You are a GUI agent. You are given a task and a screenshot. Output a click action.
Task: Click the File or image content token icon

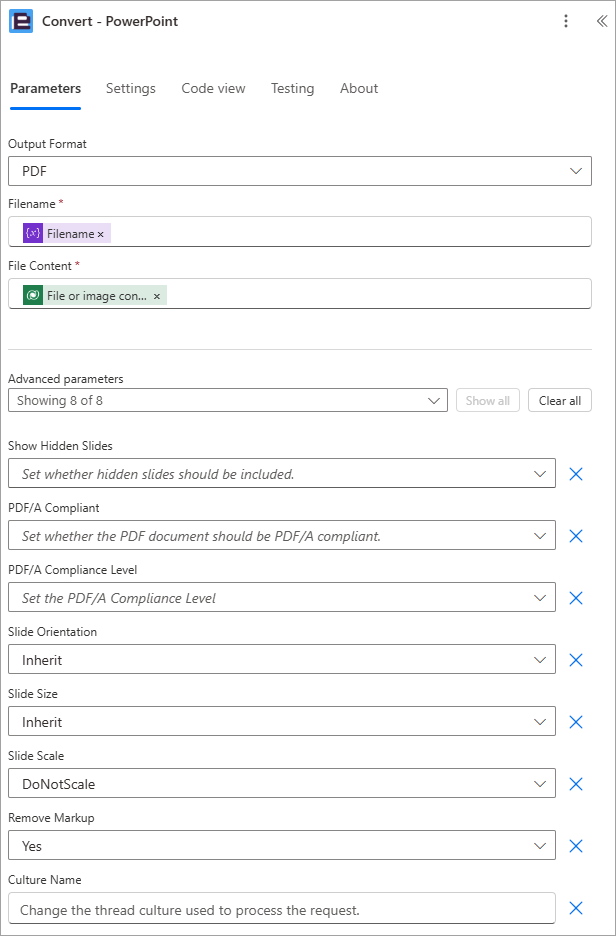33,295
